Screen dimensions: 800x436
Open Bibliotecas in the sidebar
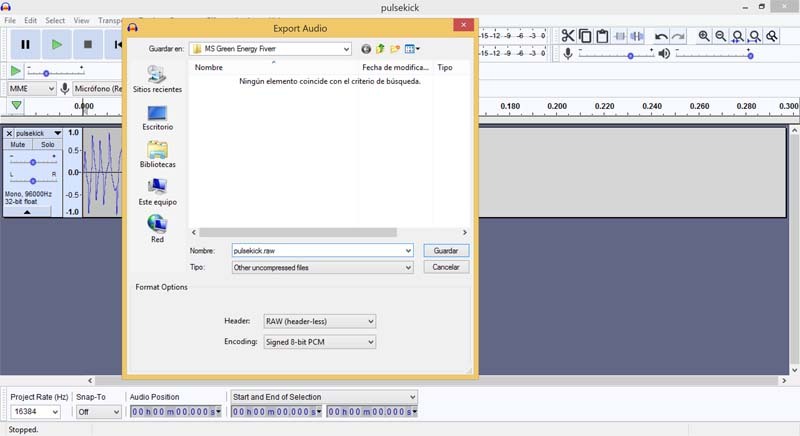(x=157, y=155)
